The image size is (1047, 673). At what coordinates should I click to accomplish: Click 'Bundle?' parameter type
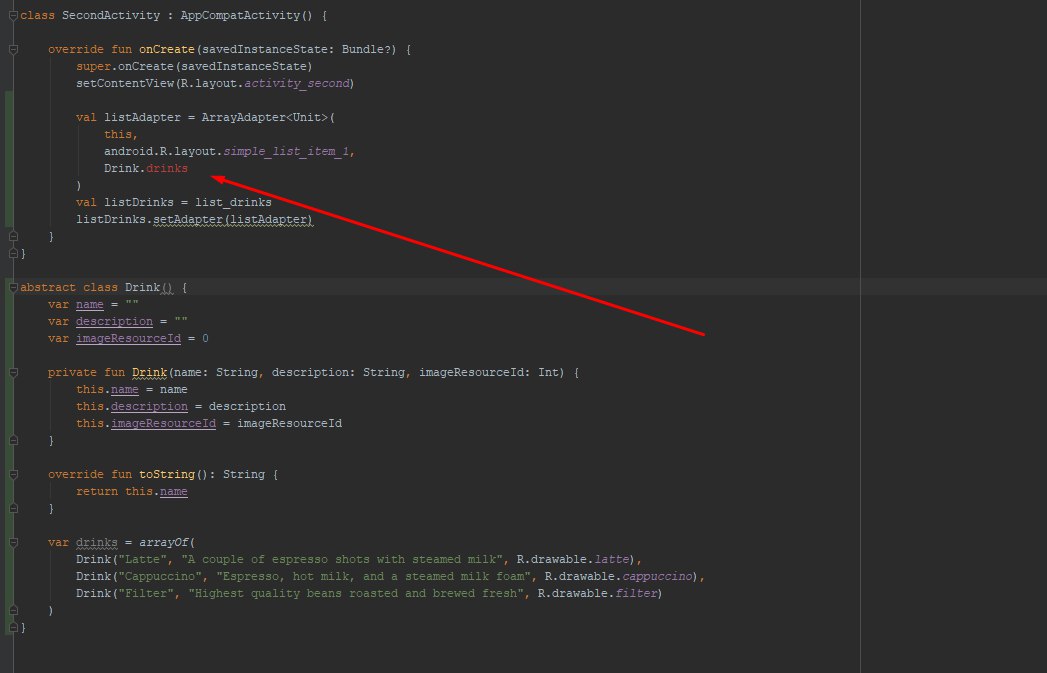(369, 49)
